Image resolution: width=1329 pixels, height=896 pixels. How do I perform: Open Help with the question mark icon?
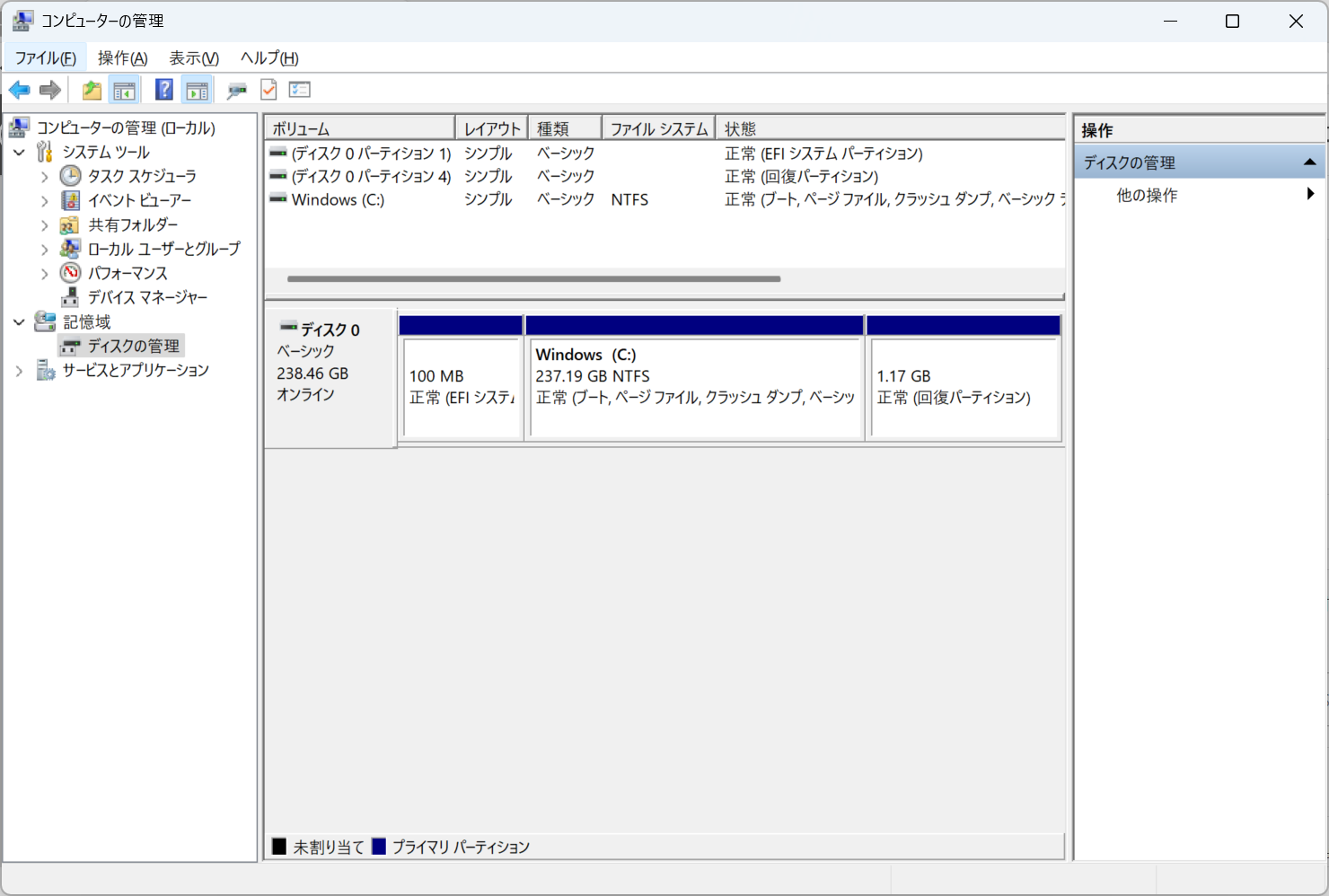163,90
